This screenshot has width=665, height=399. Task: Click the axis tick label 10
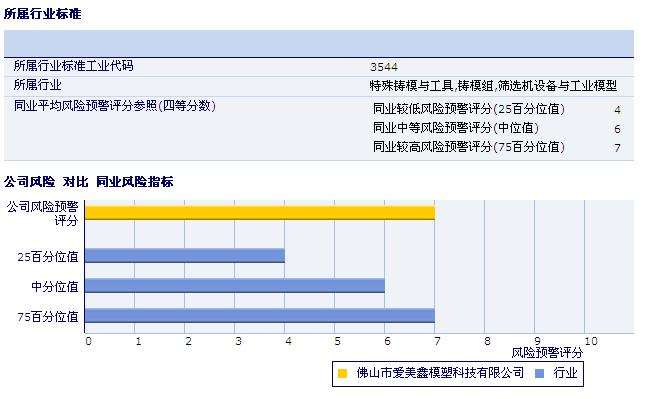click(591, 341)
